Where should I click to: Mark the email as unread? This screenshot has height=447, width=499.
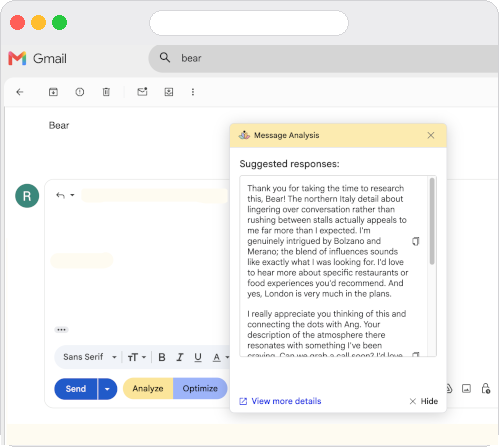(x=142, y=92)
